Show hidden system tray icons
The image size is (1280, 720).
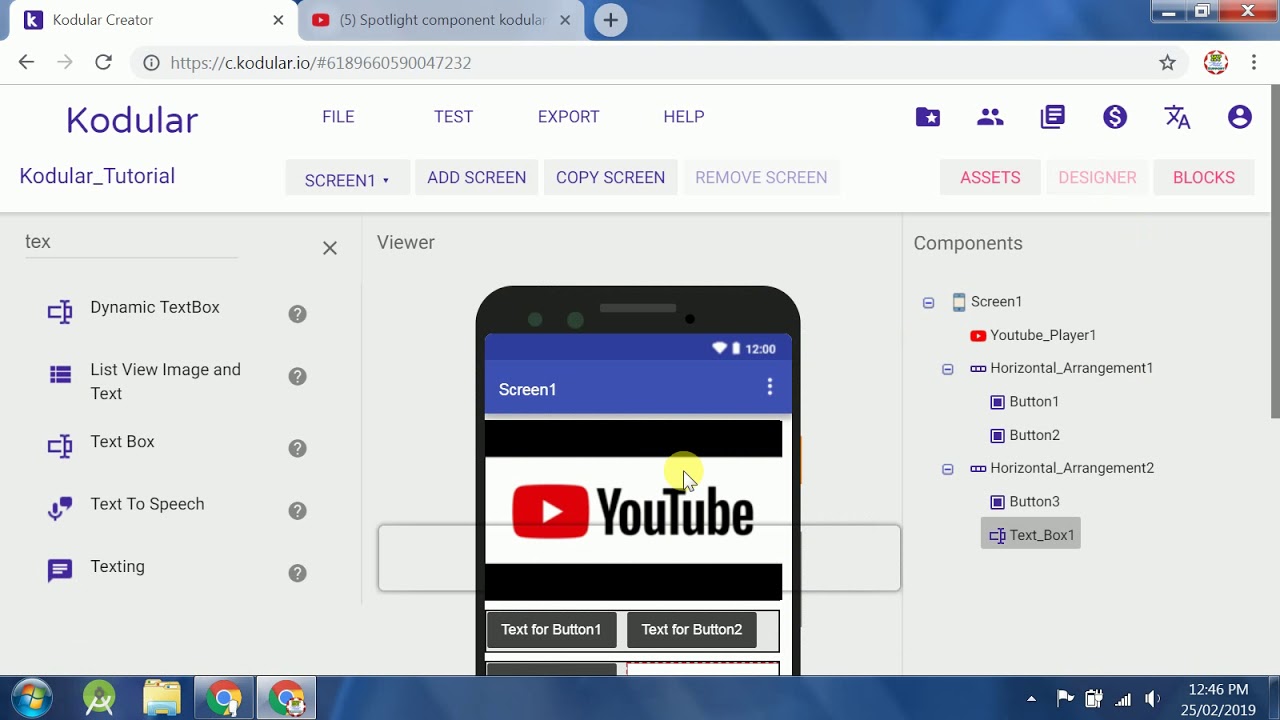[1031, 699]
